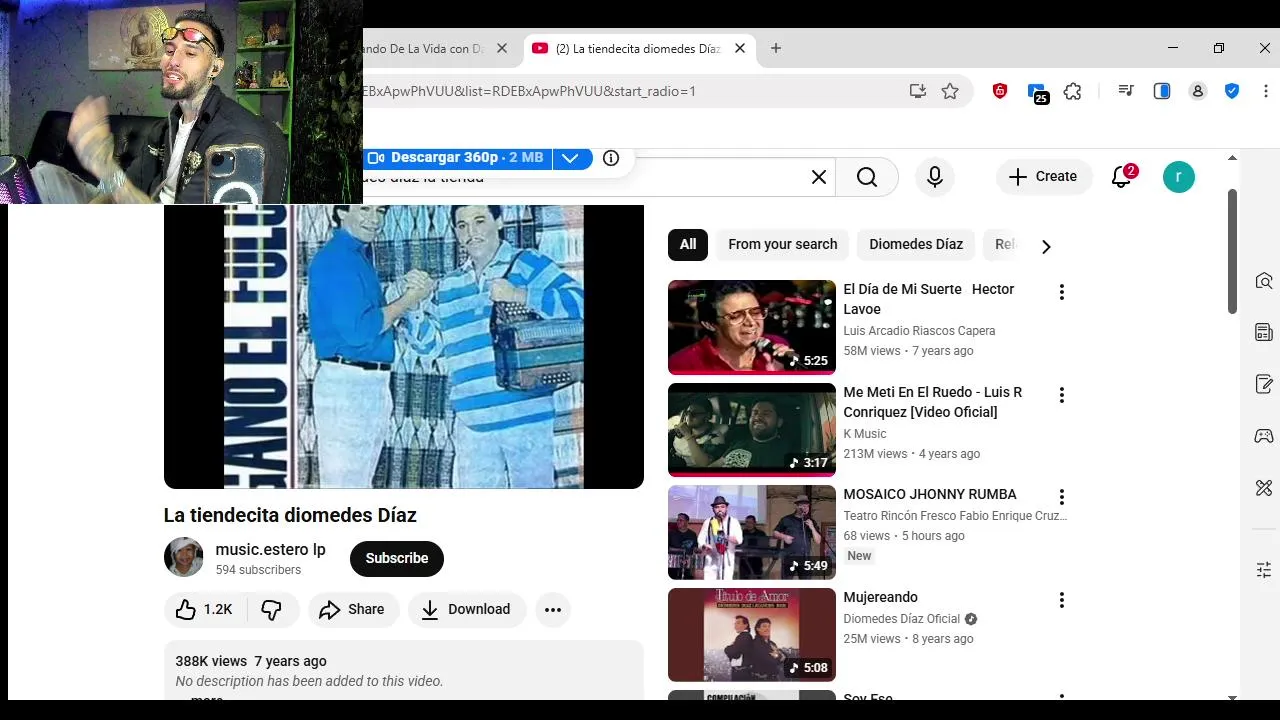Open the extension with the 25 badge
Image resolution: width=1280 pixels, height=720 pixels.
[1036, 92]
